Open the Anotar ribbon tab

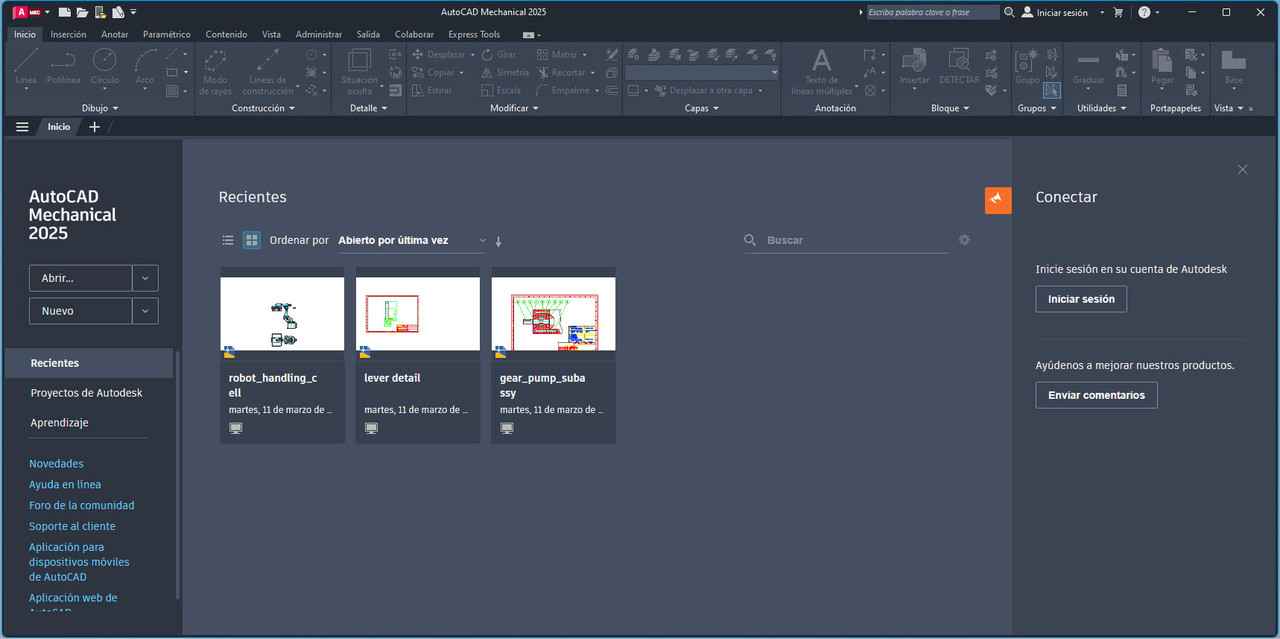[115, 34]
